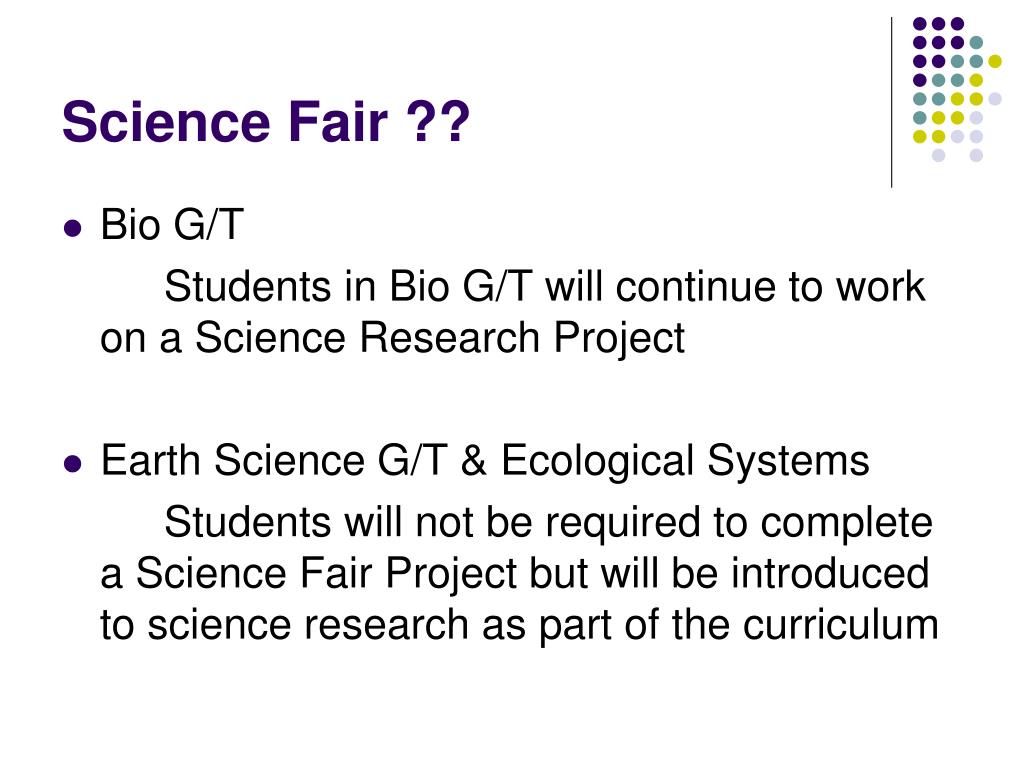Image resolution: width=1024 pixels, height=768 pixels.
Task: Click the word 'introduced' in second paragraph
Action: coord(829,573)
